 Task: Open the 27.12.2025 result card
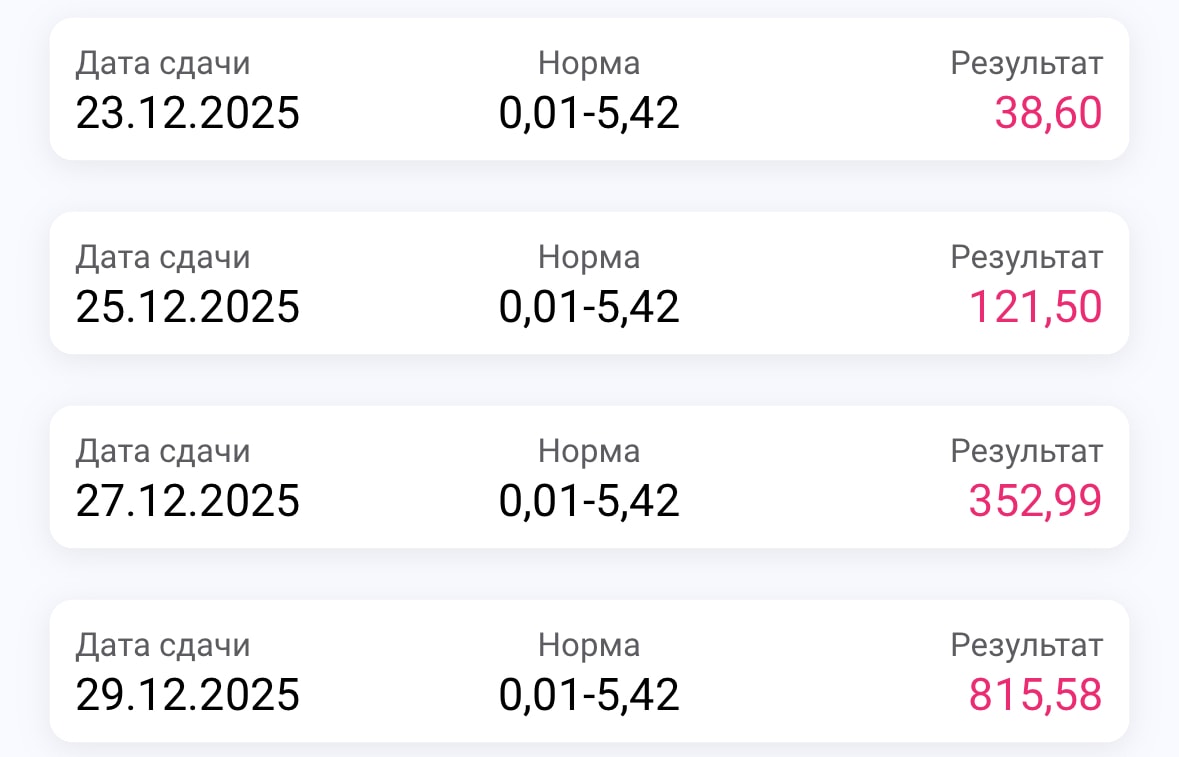(590, 477)
